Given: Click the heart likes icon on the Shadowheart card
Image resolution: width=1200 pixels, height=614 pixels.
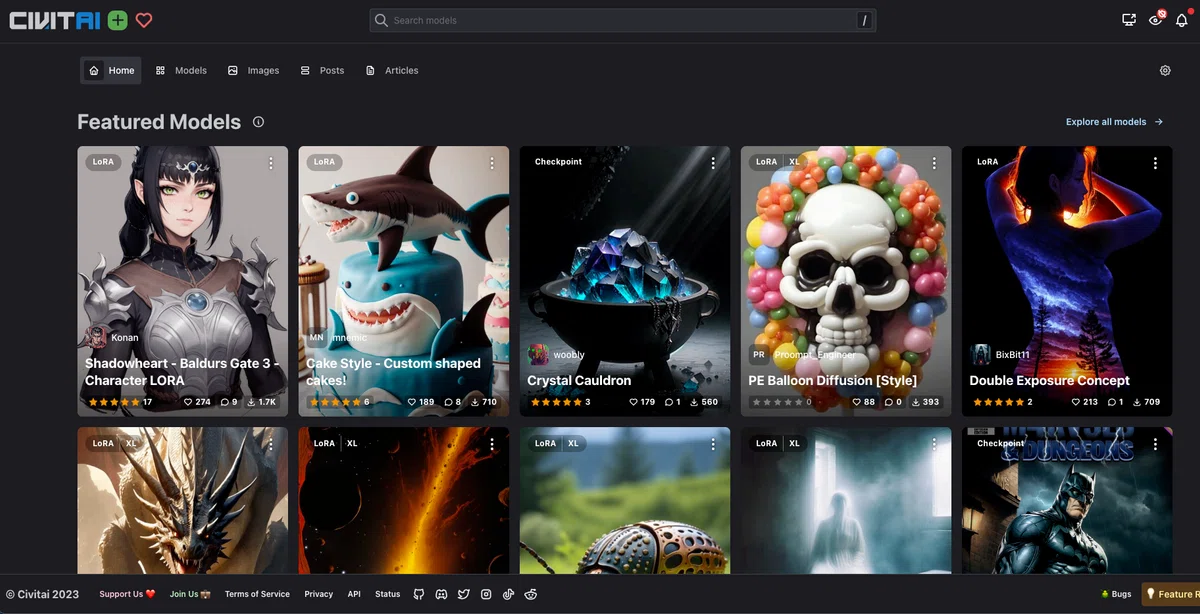Looking at the screenshot, I should 188,402.
